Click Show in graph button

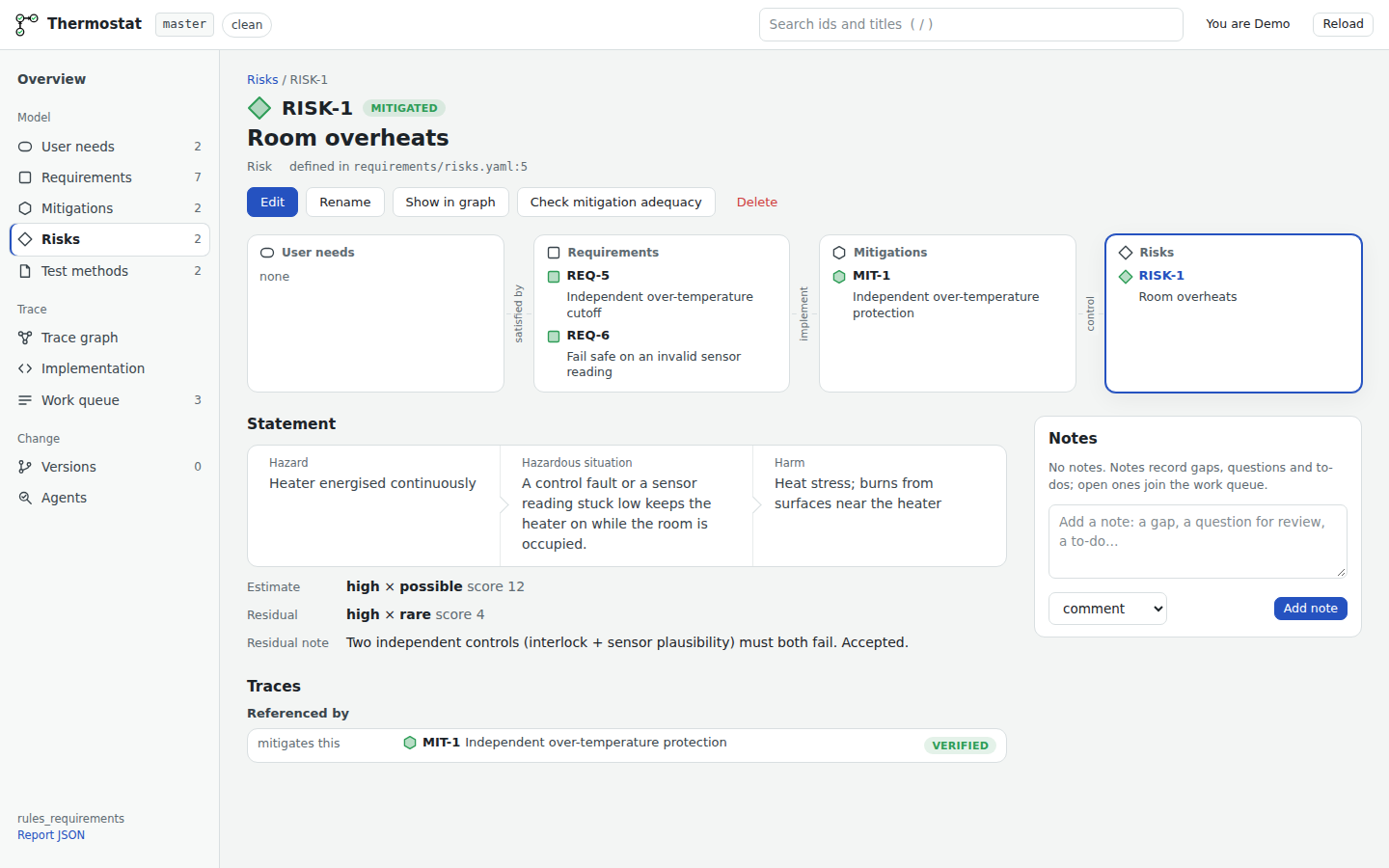[450, 203]
